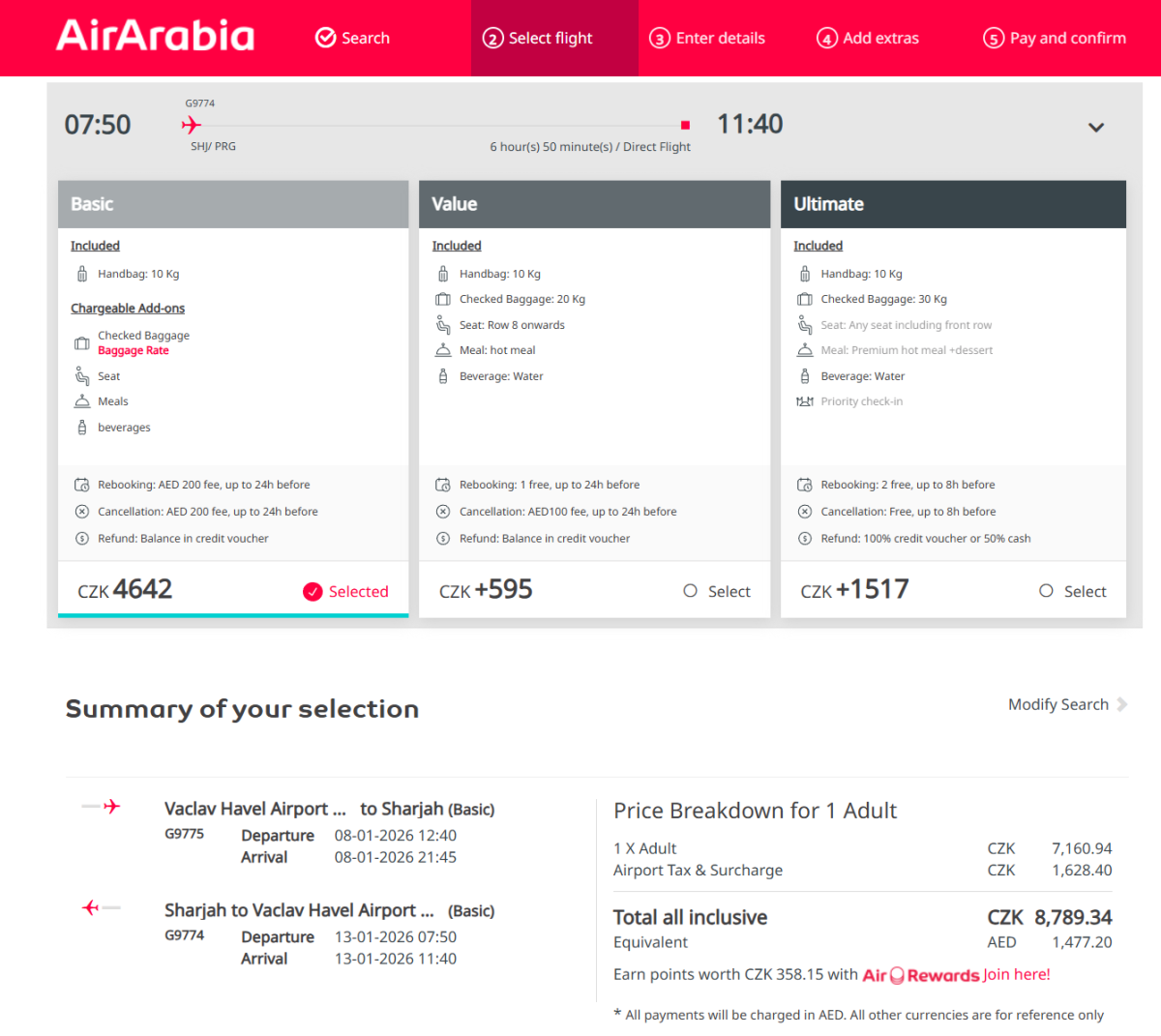This screenshot has height=1036, width=1161.
Task: Collapse flight details with the chevron arrow
Action: tap(1096, 128)
